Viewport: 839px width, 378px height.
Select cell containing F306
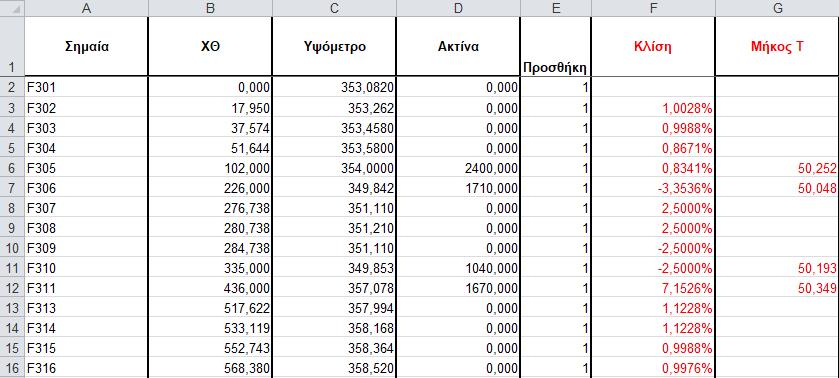86,188
